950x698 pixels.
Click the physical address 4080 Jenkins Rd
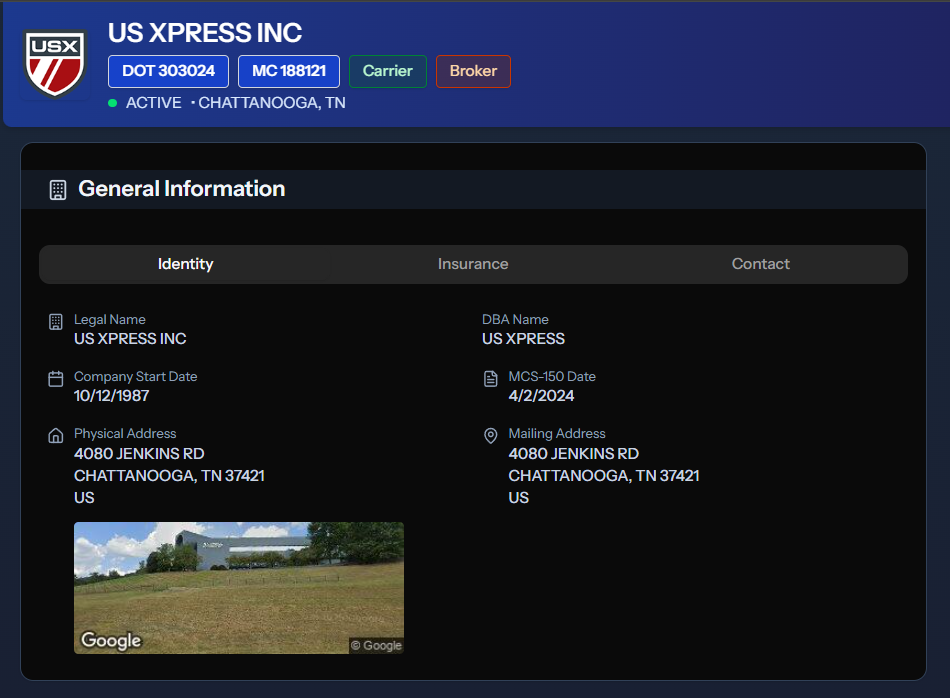pyautogui.click(x=139, y=454)
